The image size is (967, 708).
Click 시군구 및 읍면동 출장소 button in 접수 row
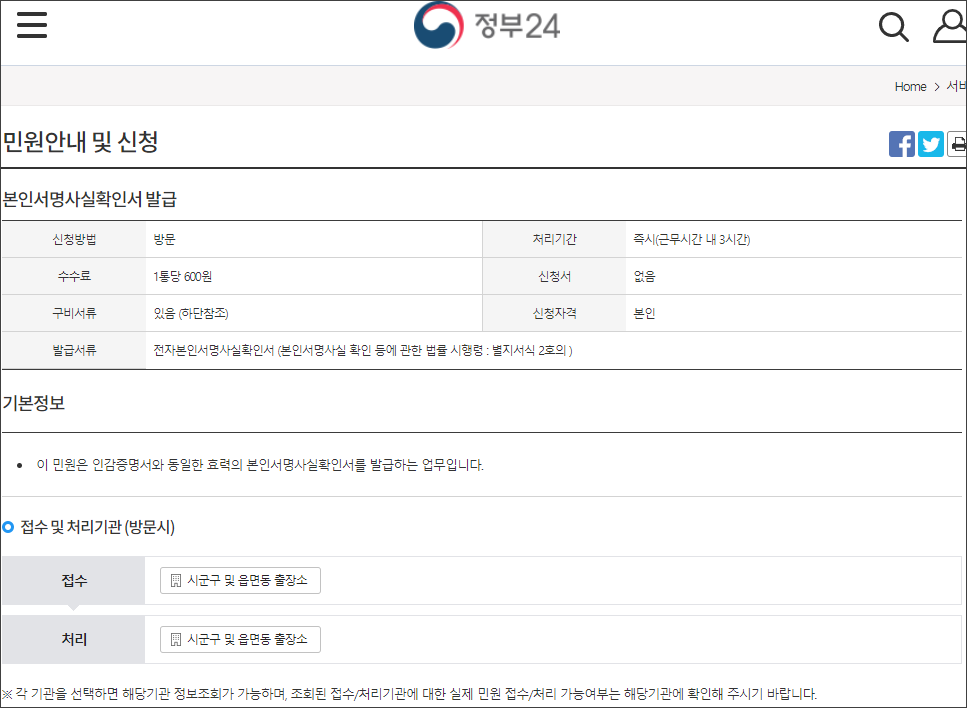tap(240, 580)
